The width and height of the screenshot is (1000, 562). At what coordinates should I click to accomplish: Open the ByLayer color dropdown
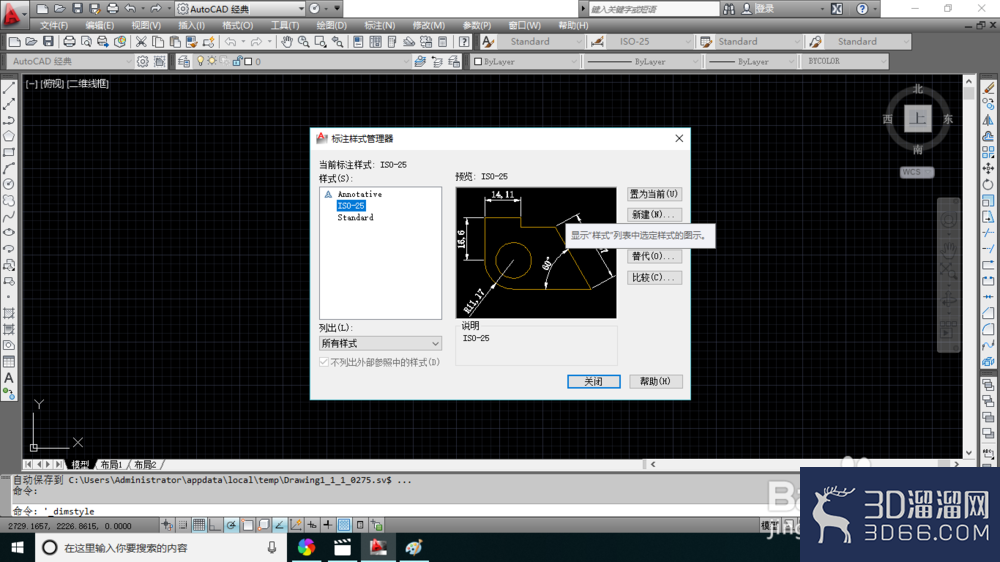coord(525,61)
